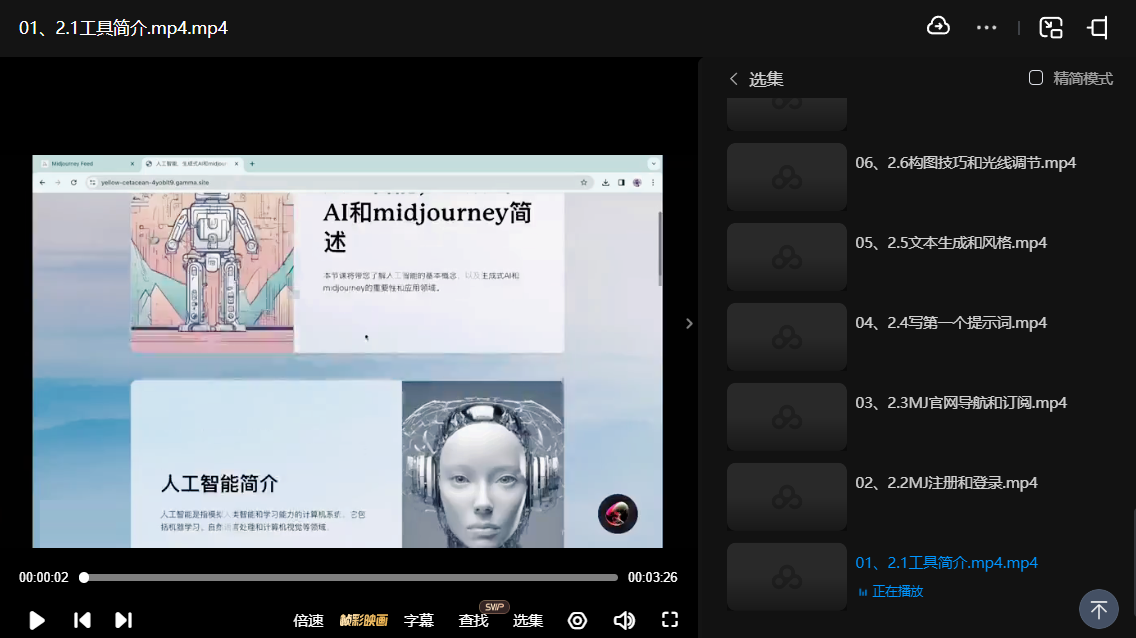Open the circular playback settings icon
This screenshot has height=638, width=1136.
click(577, 620)
